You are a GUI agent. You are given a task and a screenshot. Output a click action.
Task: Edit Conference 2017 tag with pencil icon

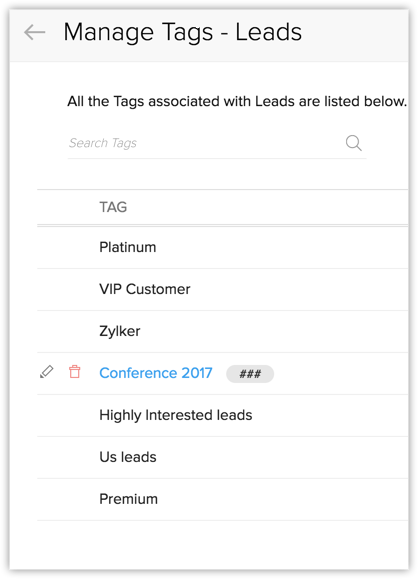(x=47, y=372)
